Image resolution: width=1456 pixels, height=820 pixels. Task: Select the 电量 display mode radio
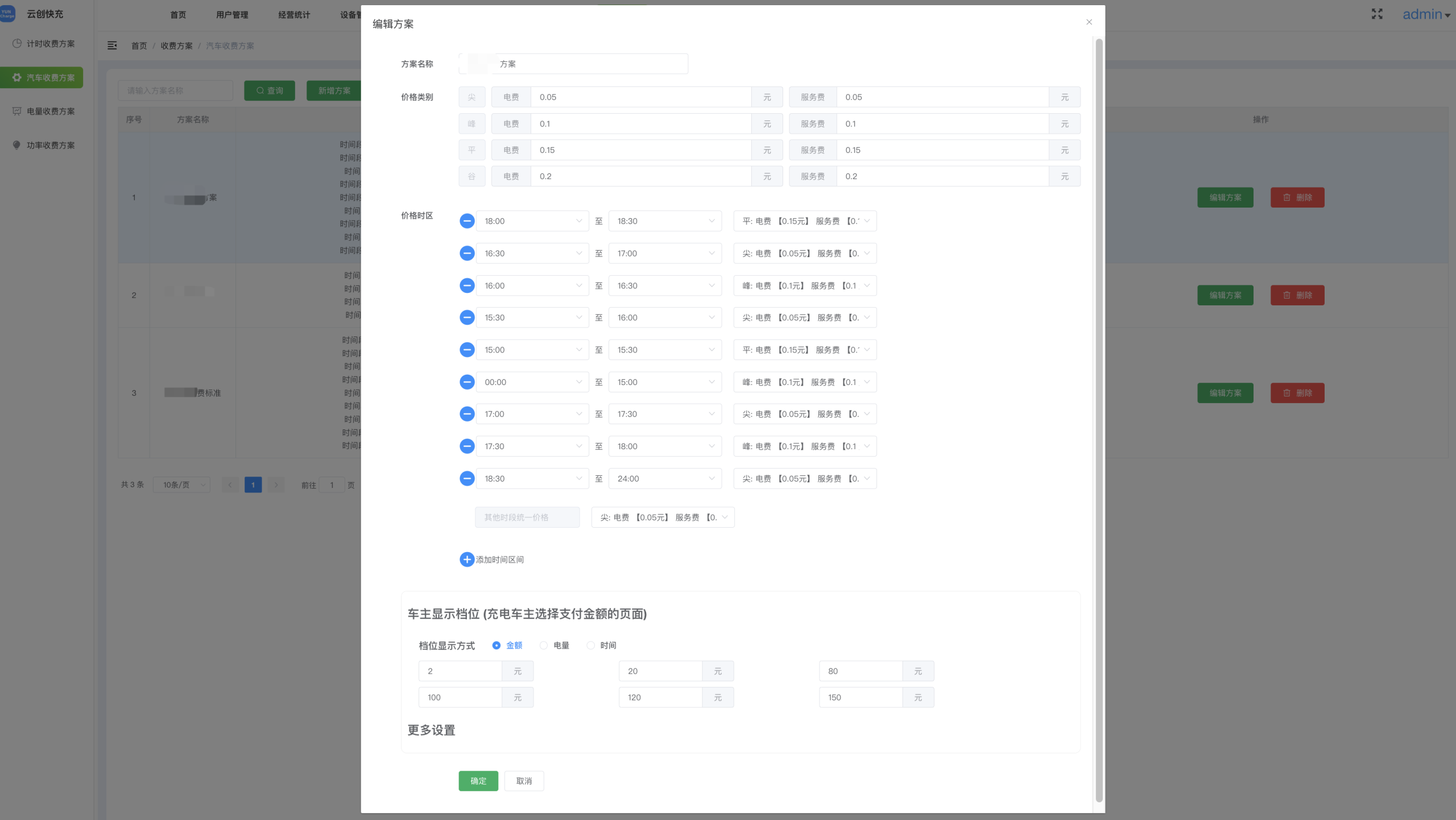tap(544, 645)
